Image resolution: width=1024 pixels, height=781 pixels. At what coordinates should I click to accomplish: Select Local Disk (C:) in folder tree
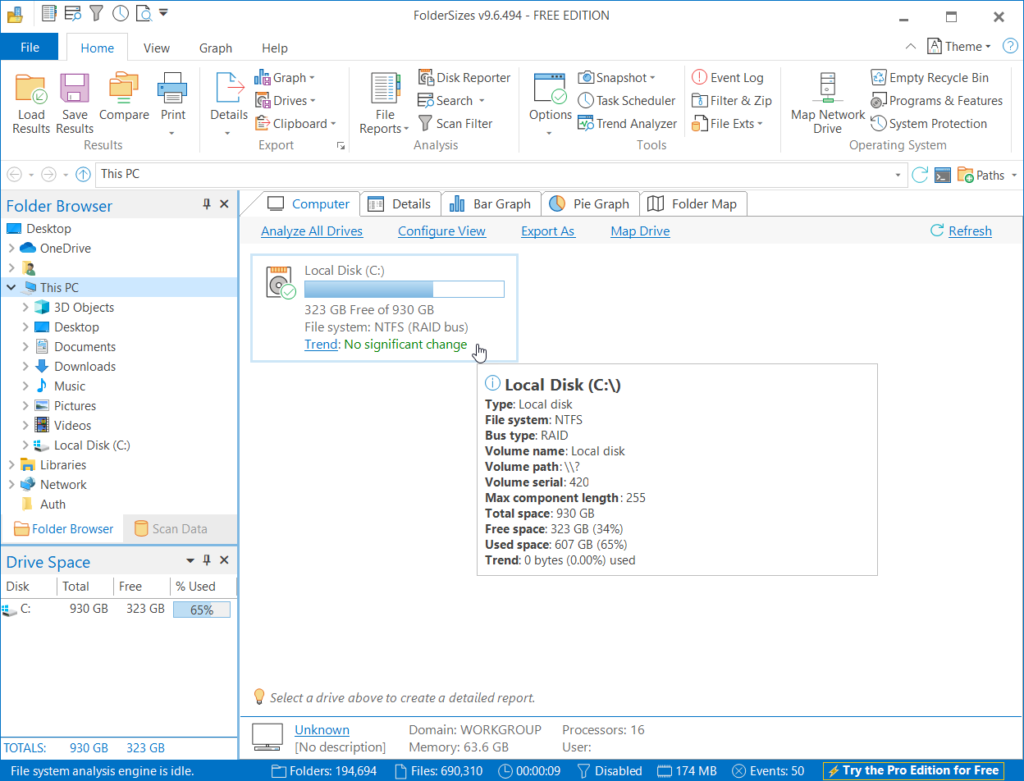tap(91, 445)
